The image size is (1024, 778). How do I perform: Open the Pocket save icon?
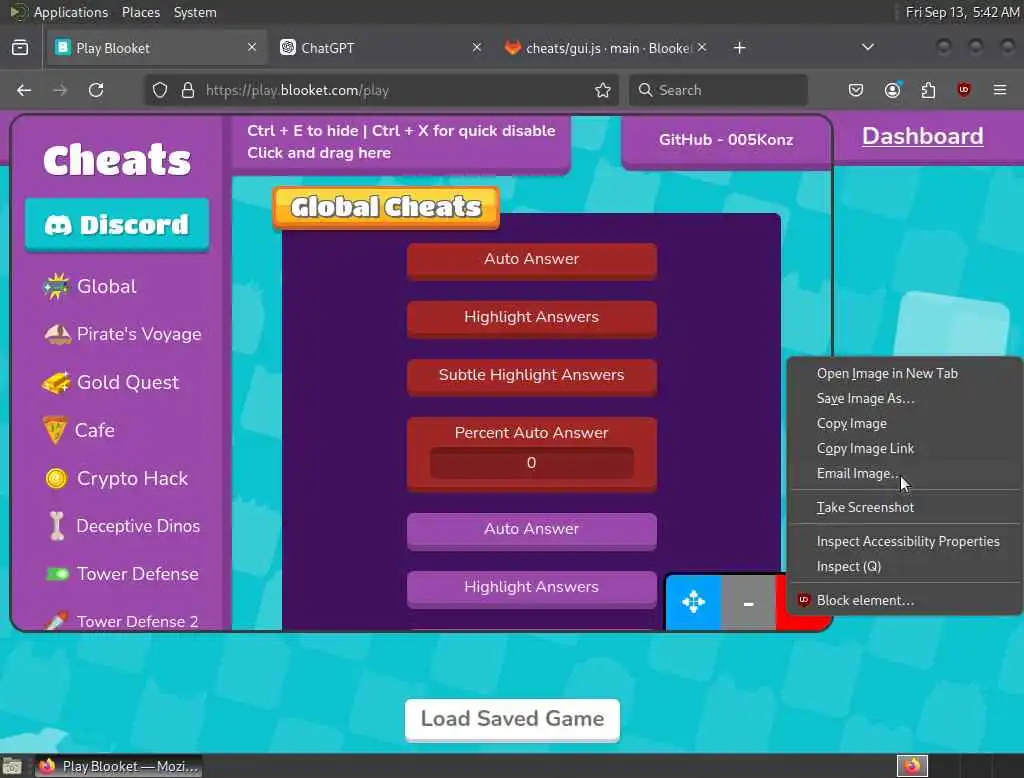[x=856, y=90]
